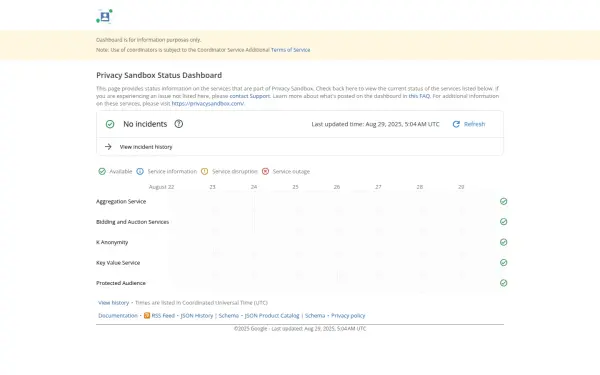Image resolution: width=600 pixels, height=375 pixels.
Task: Click the Bidding and Auction Services status checkmark
Action: (504, 222)
